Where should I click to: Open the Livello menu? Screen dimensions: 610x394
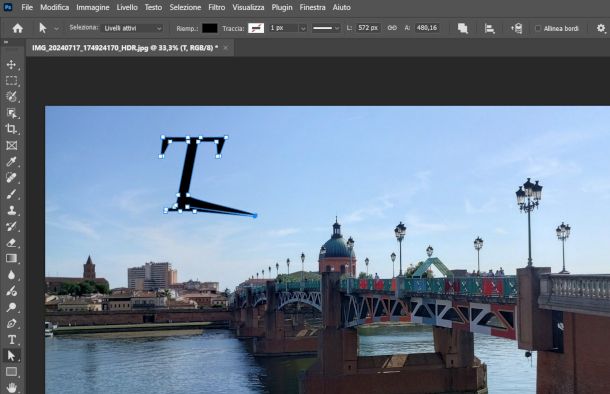[x=127, y=7]
